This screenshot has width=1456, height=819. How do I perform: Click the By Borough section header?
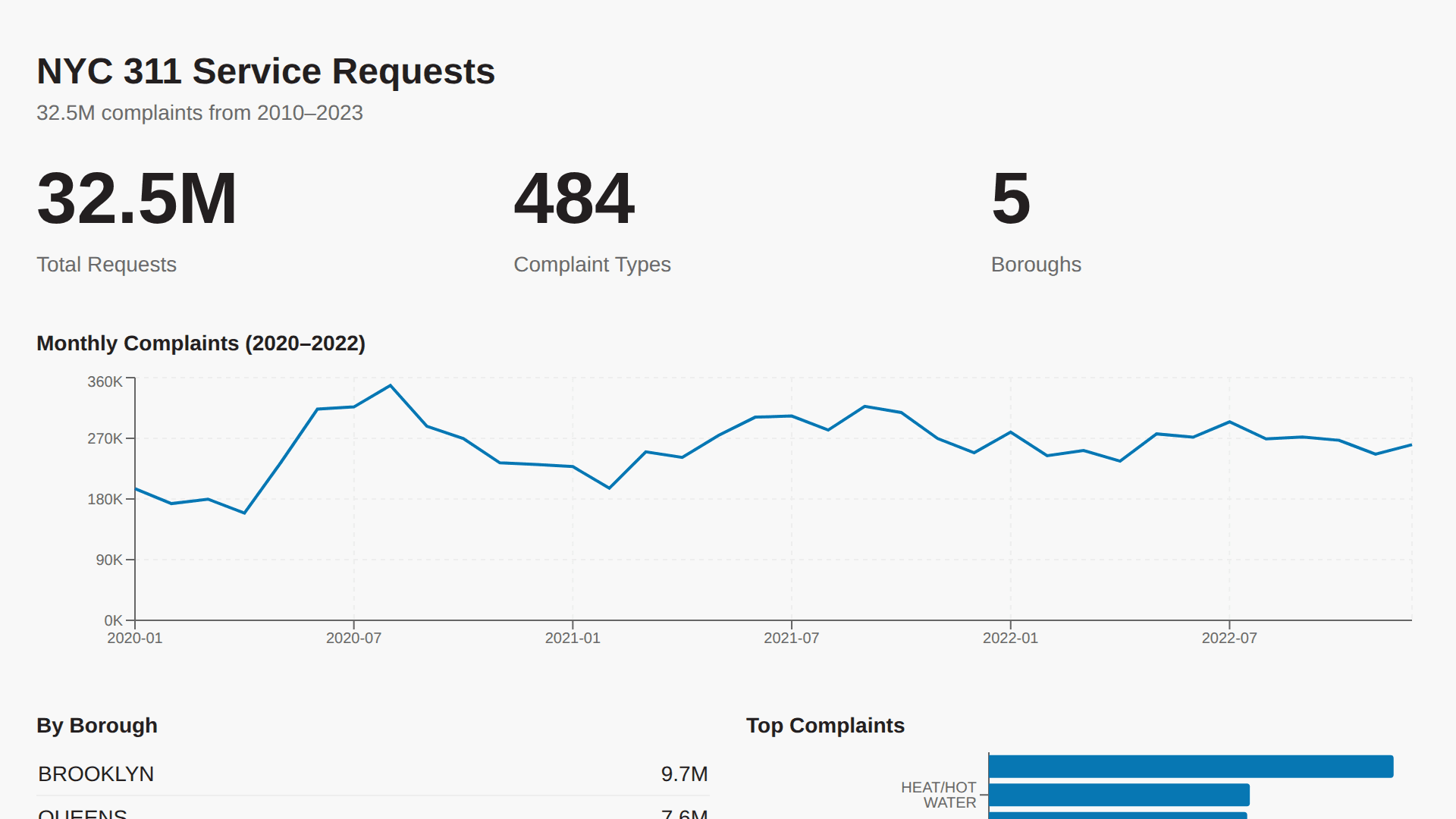tap(96, 725)
